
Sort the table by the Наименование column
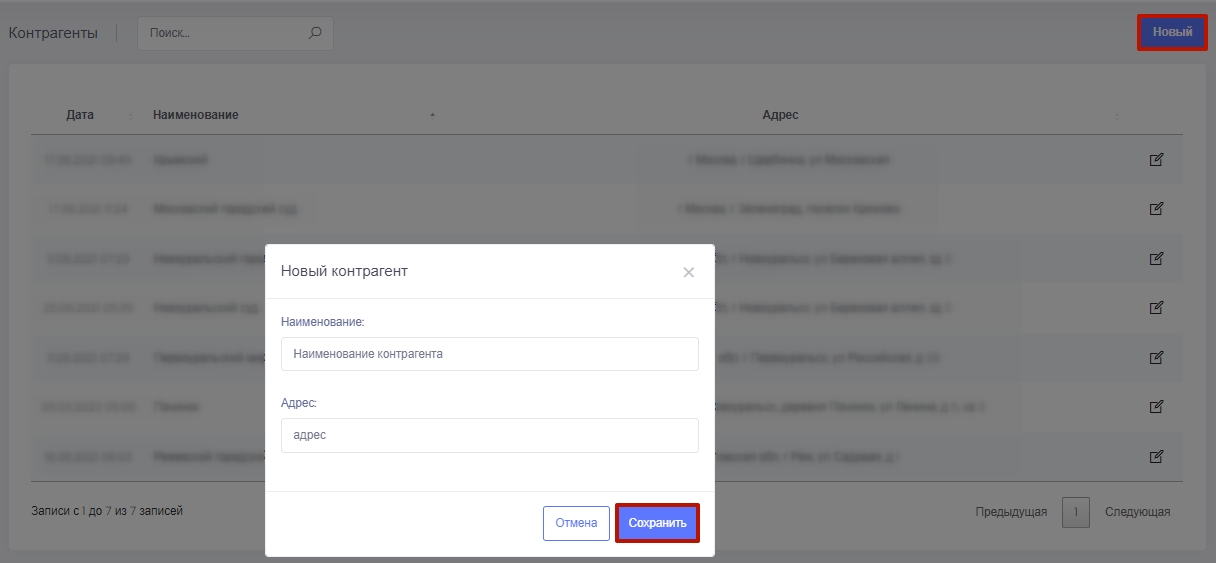pyautogui.click(x=196, y=115)
